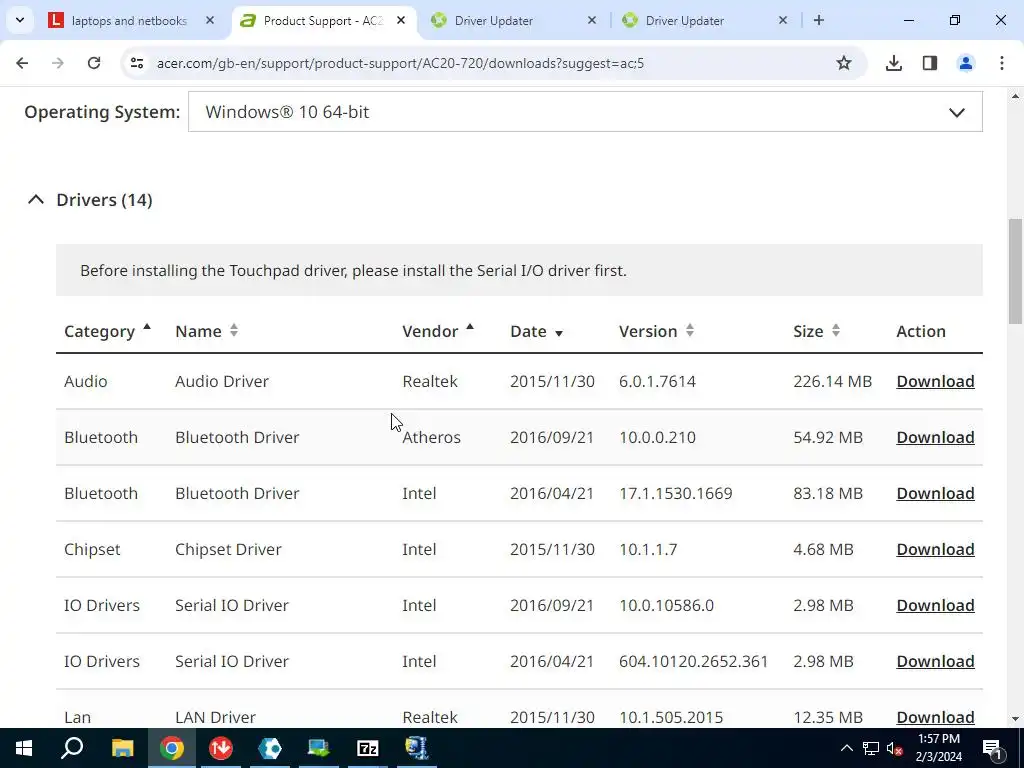
Task: Click the muted volume tray icon
Action: (895, 748)
